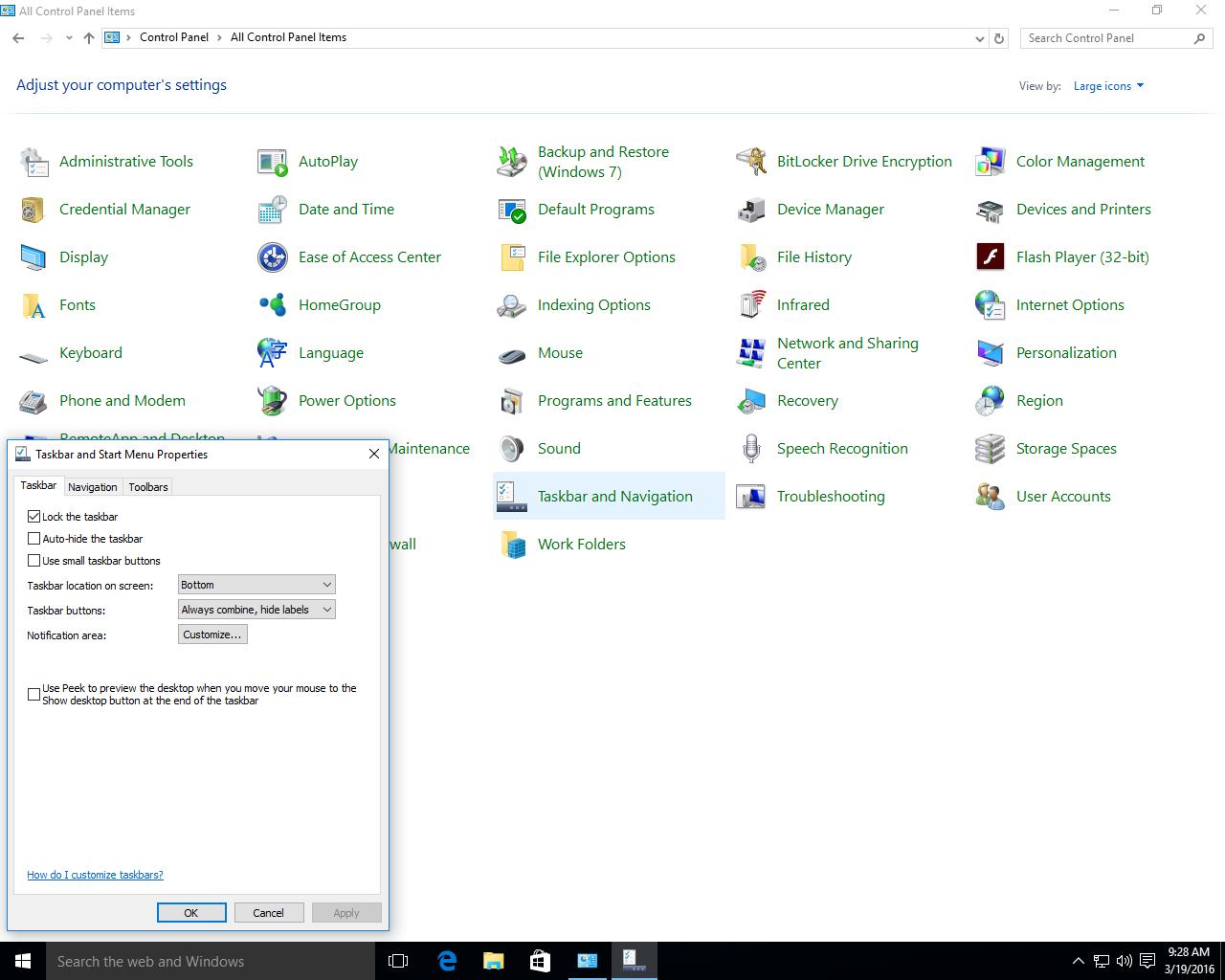Open the Ease of Access Center icon
This screenshot has width=1225, height=980.
[273, 257]
